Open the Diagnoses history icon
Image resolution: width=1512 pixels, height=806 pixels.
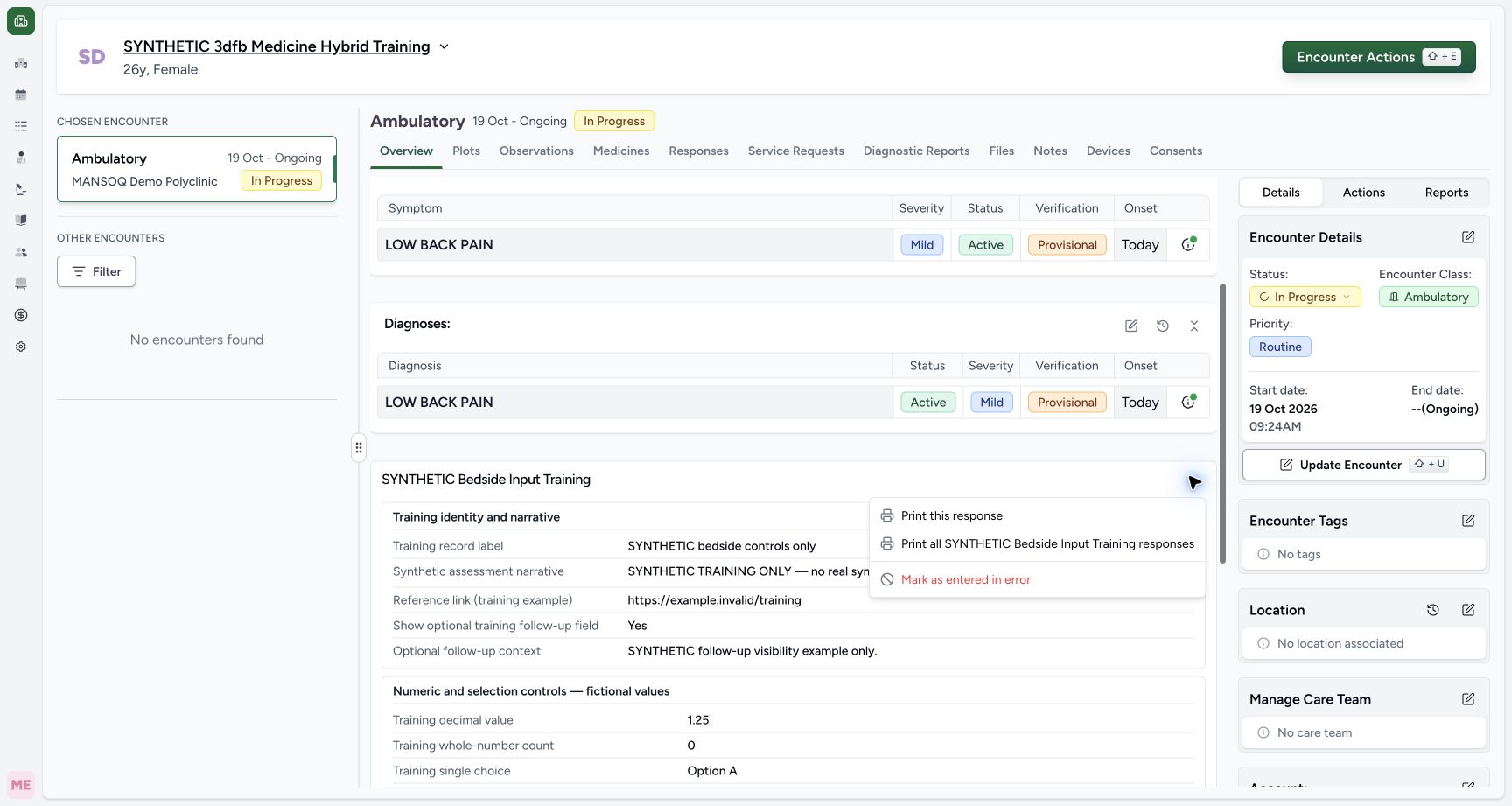[1163, 326]
